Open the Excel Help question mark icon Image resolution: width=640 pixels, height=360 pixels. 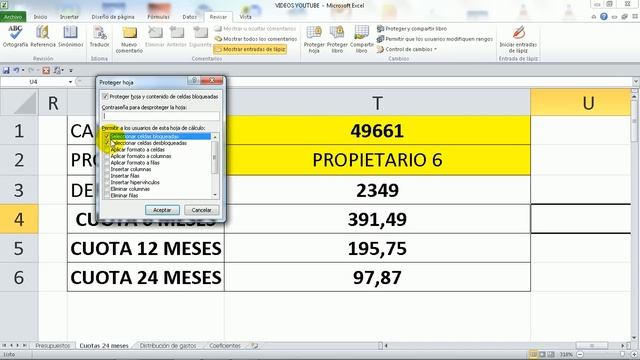point(604,17)
